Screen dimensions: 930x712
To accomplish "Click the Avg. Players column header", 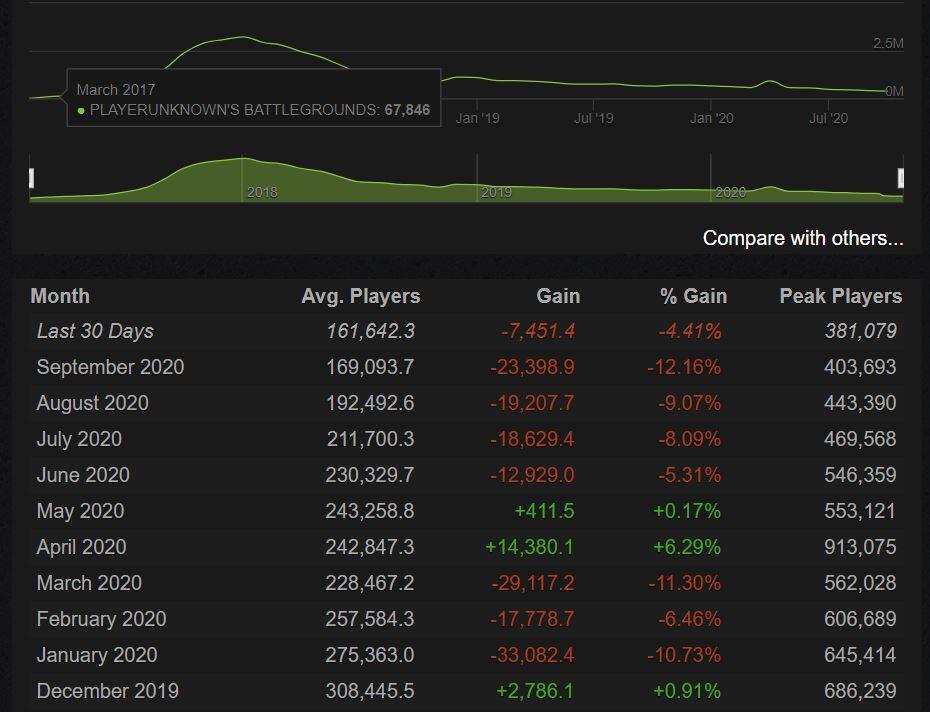I will pyautogui.click(x=360, y=296).
